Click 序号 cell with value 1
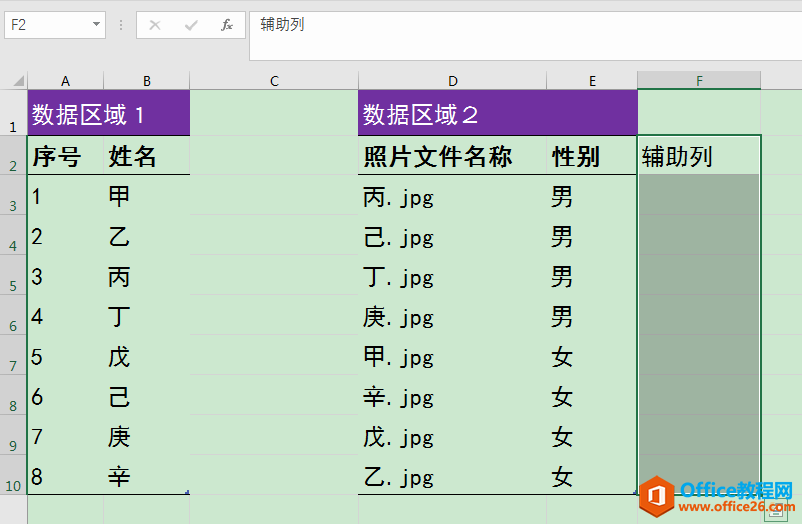The width and height of the screenshot is (802, 524). (x=65, y=195)
